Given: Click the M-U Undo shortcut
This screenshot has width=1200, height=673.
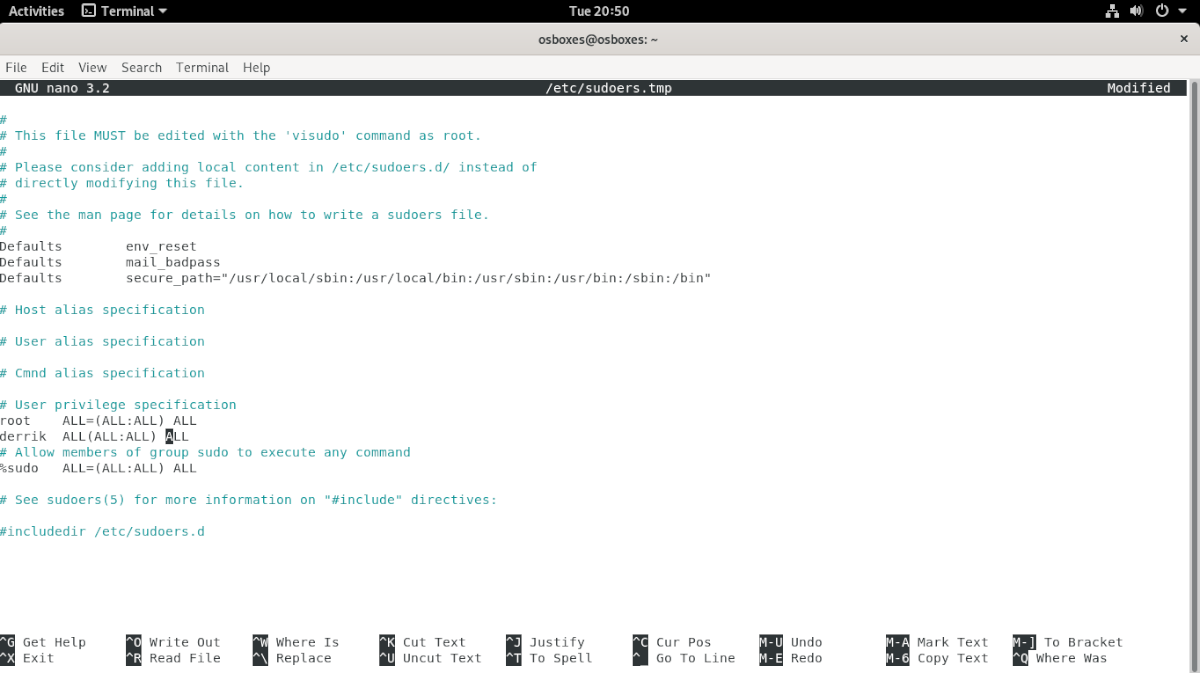Looking at the screenshot, I should pos(790,642).
